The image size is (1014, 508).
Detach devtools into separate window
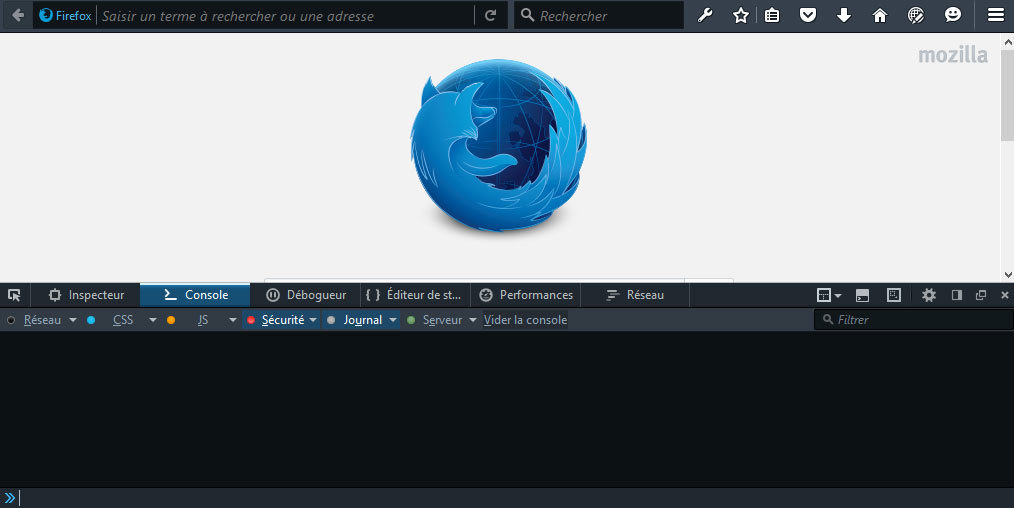[x=981, y=295]
